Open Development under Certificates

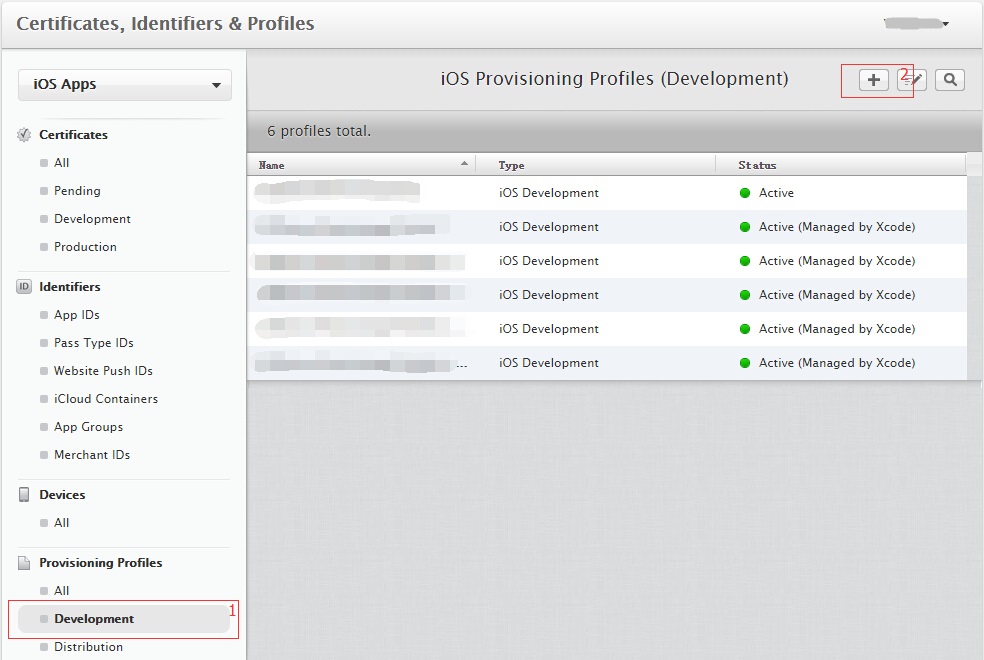pyautogui.click(x=92, y=219)
